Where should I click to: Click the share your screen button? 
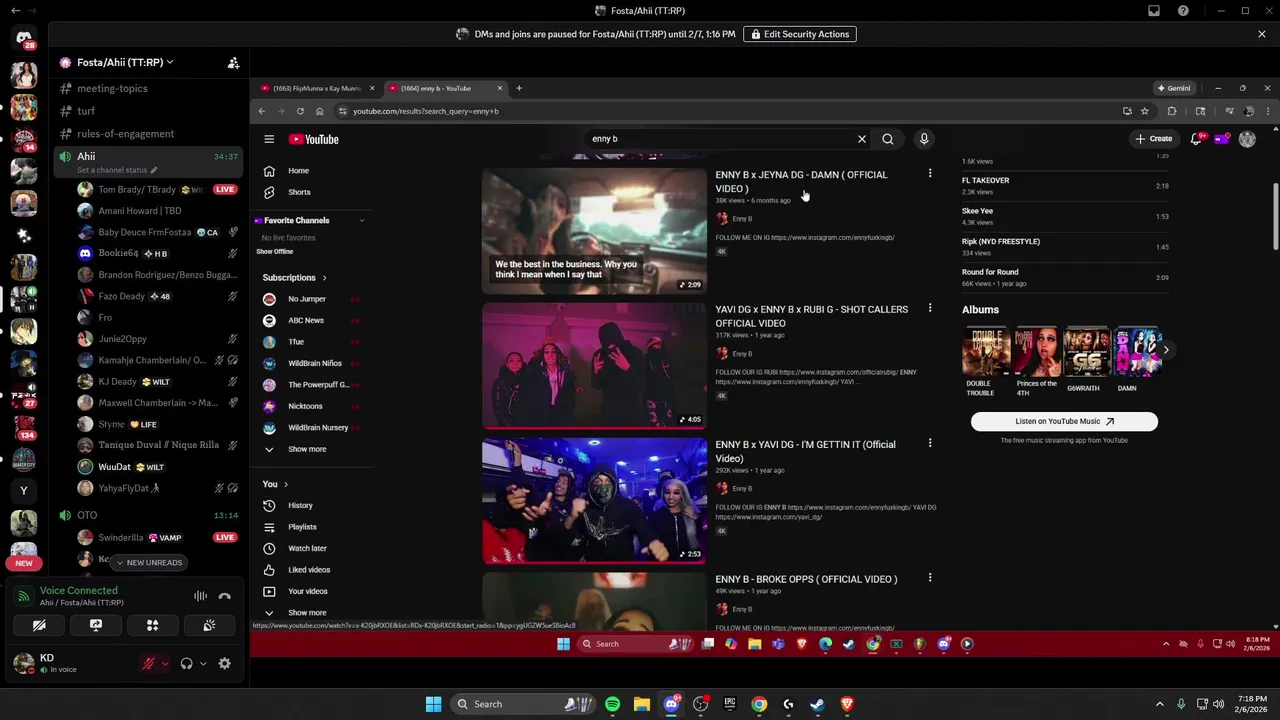(96, 625)
